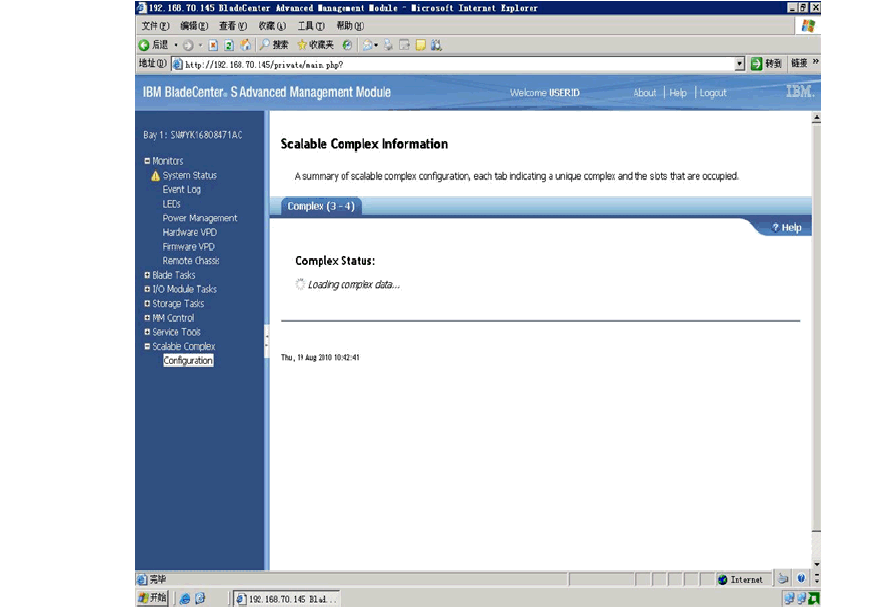Viewport: 893px width, 607px height.
Task: Click the Print toolbar icon
Action: (388, 45)
